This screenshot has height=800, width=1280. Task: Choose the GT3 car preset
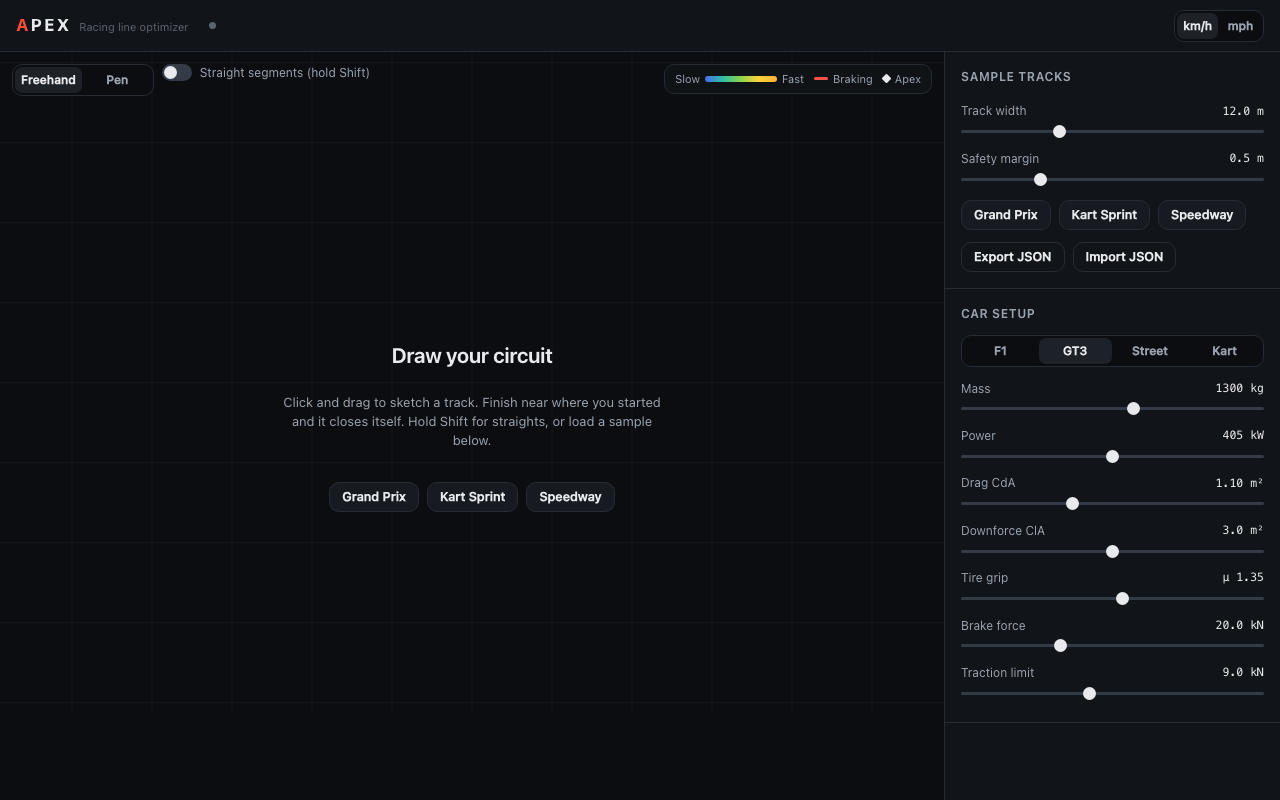(x=1075, y=351)
